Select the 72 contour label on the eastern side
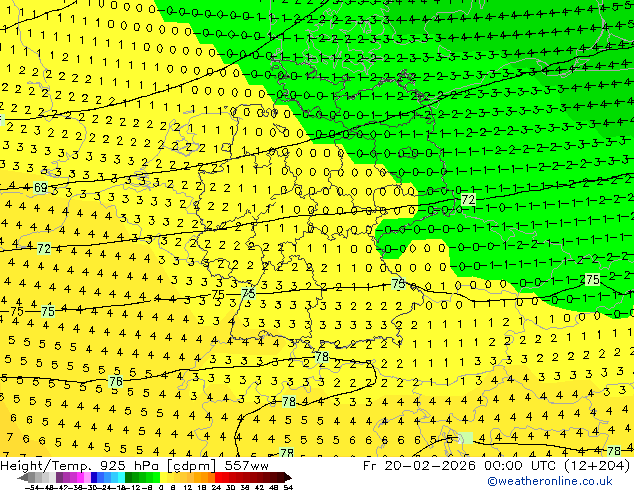This screenshot has width=634, height=490. (x=468, y=199)
